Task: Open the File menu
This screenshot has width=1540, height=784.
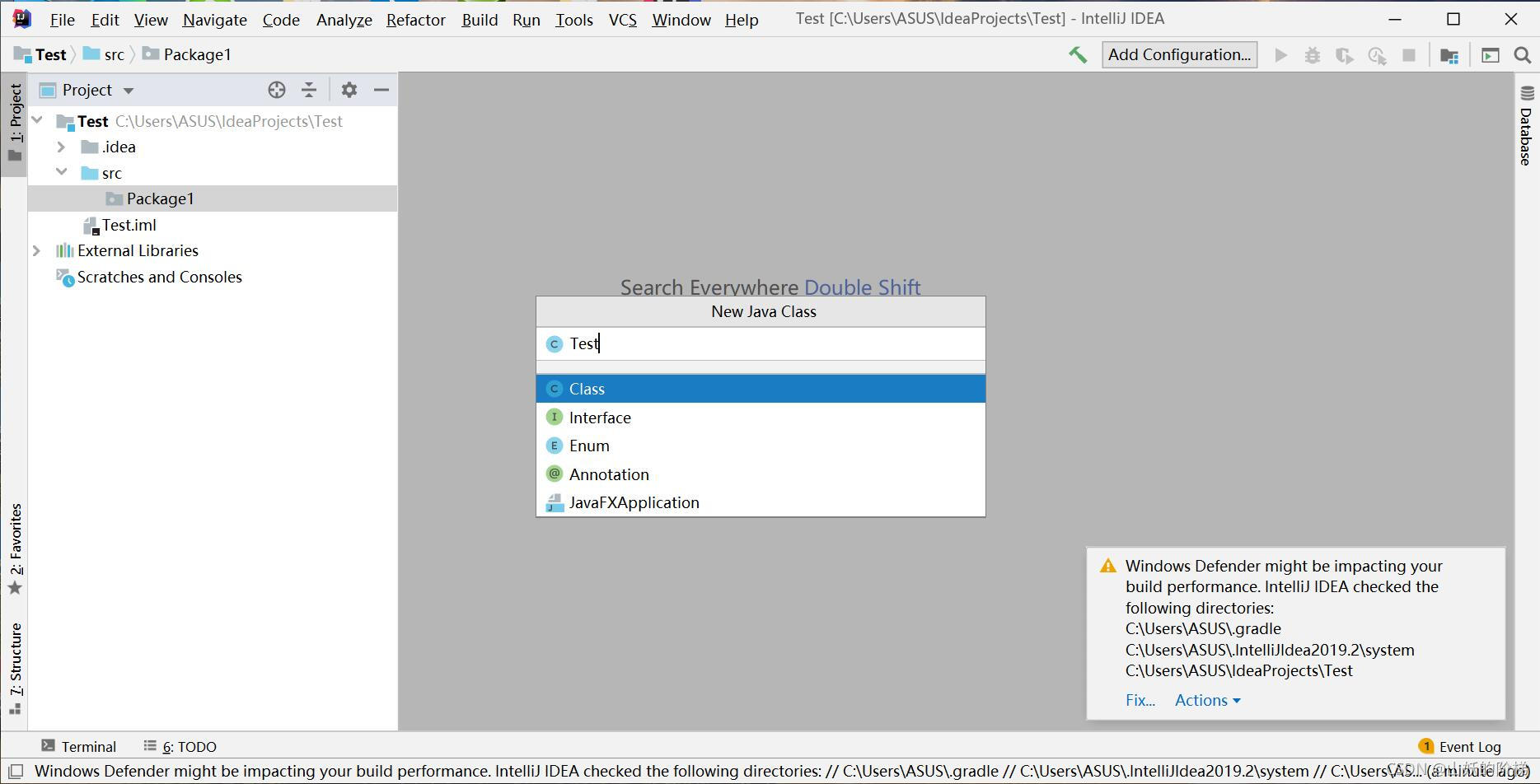Action: (62, 20)
